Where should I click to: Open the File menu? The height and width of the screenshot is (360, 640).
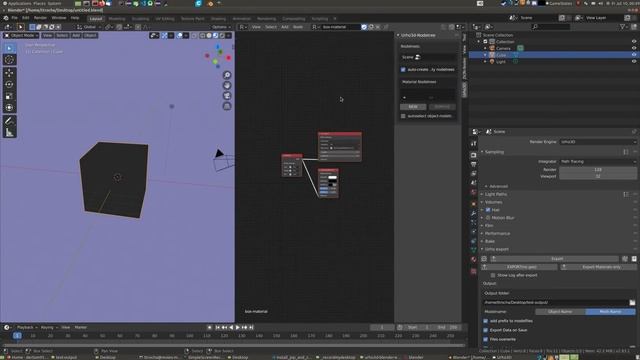(x=15, y=18)
